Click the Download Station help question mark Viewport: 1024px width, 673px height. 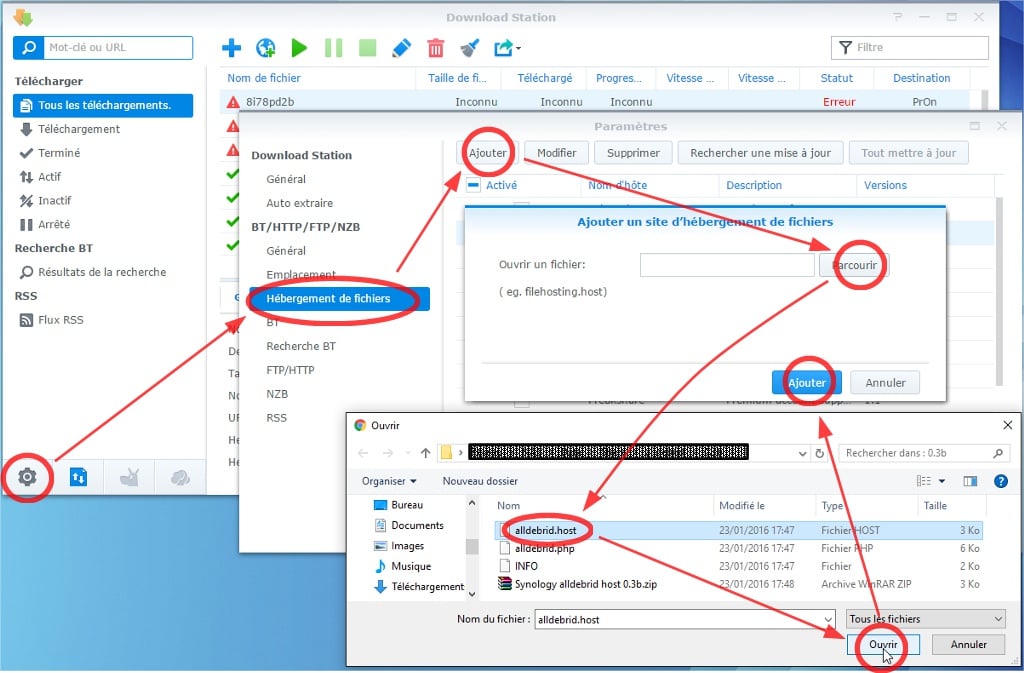point(897,17)
